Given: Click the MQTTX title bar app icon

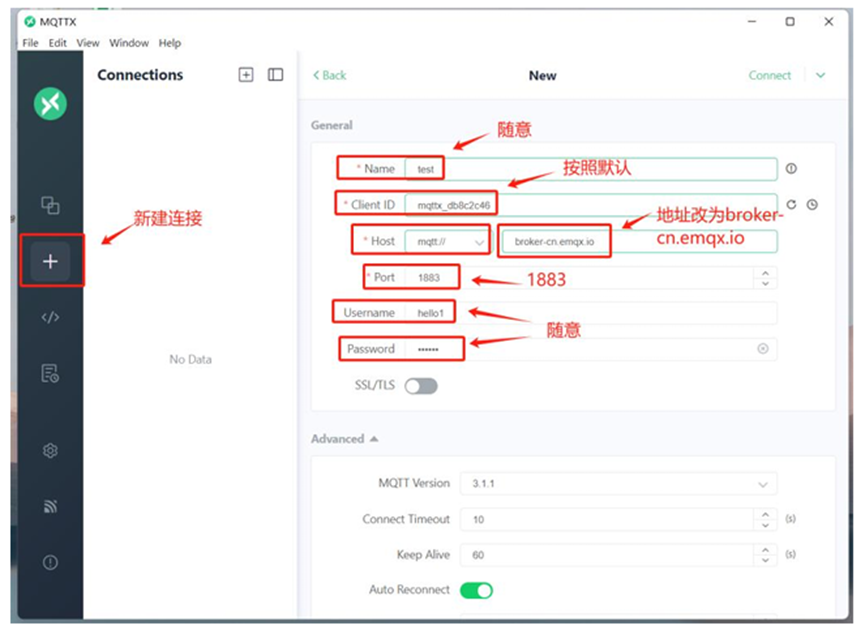Looking at the screenshot, I should 30,22.
